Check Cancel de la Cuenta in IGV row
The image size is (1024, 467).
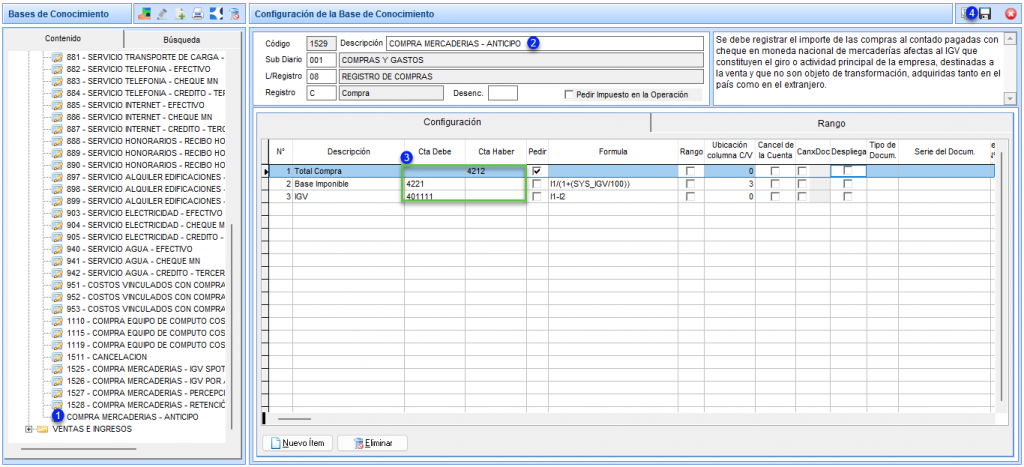775,196
